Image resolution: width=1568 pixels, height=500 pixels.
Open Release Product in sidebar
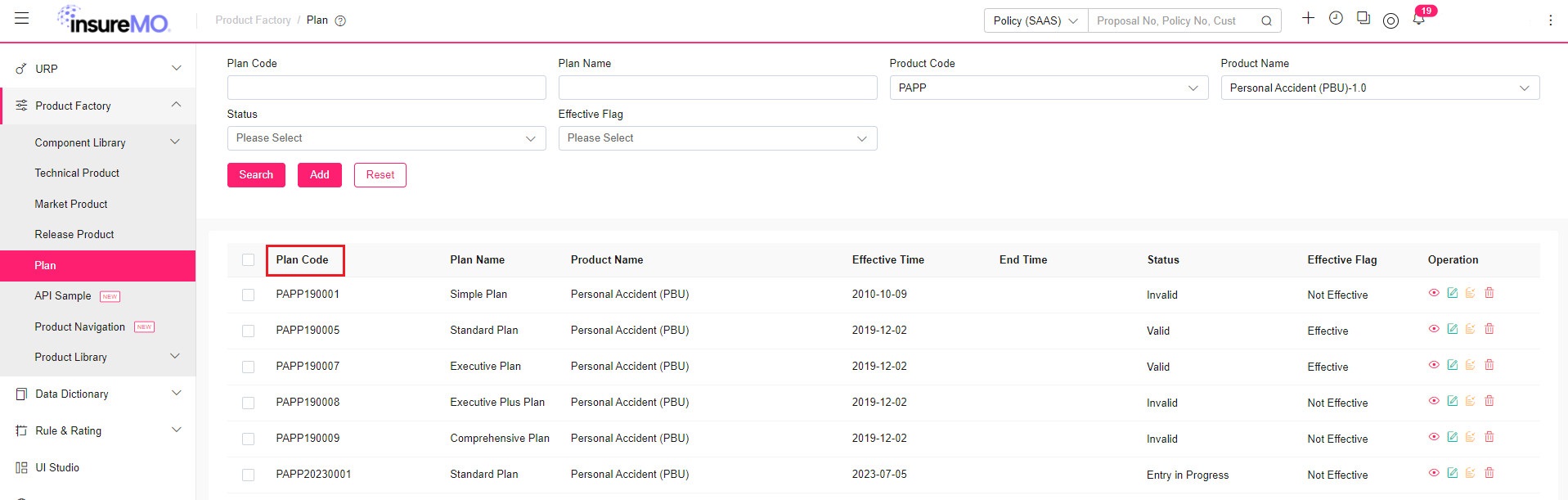(x=74, y=234)
